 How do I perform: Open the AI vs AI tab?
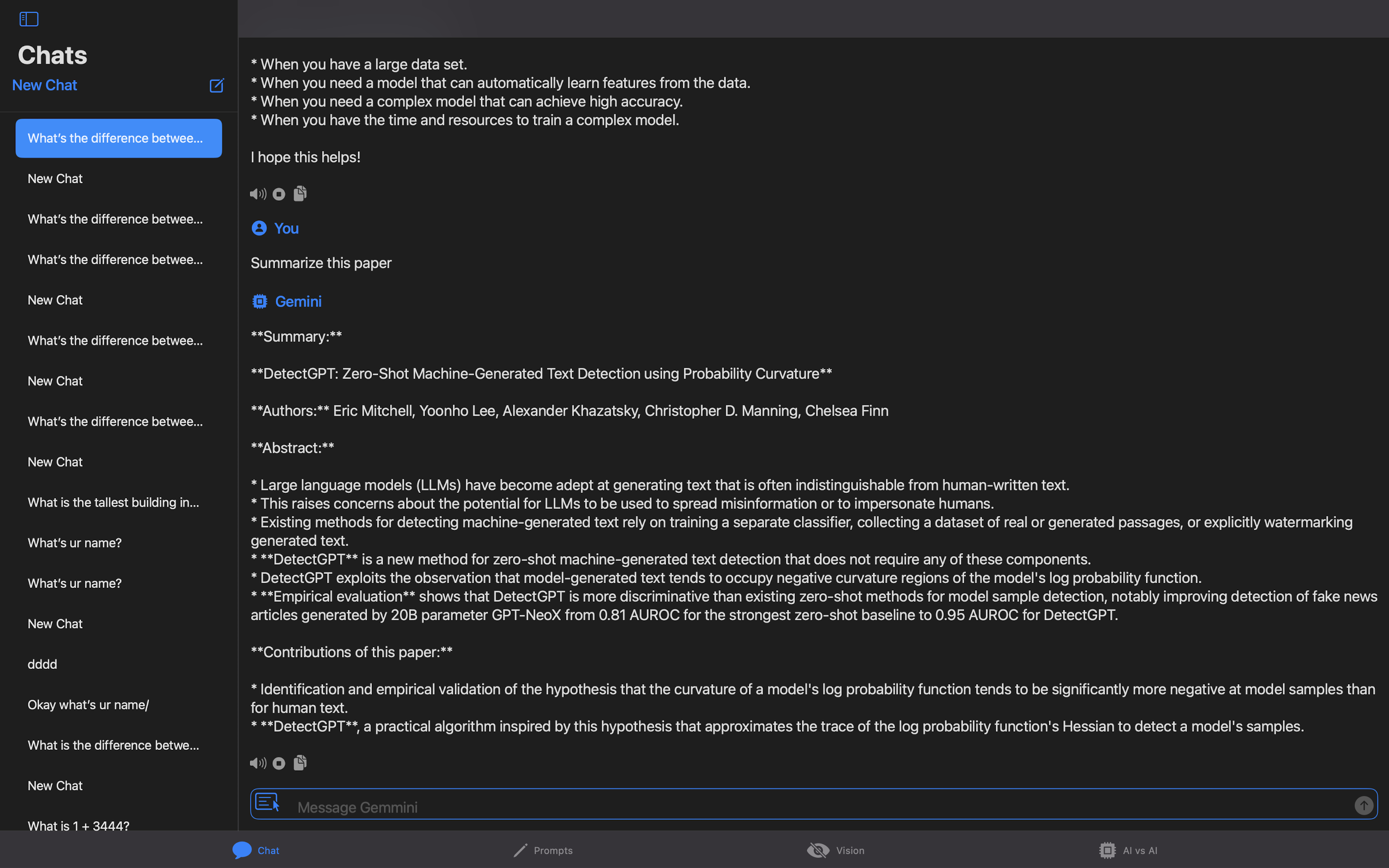click(x=1129, y=850)
